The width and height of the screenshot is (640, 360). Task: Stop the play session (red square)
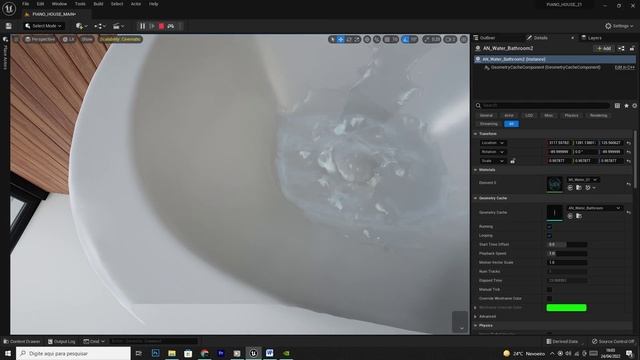(161, 26)
